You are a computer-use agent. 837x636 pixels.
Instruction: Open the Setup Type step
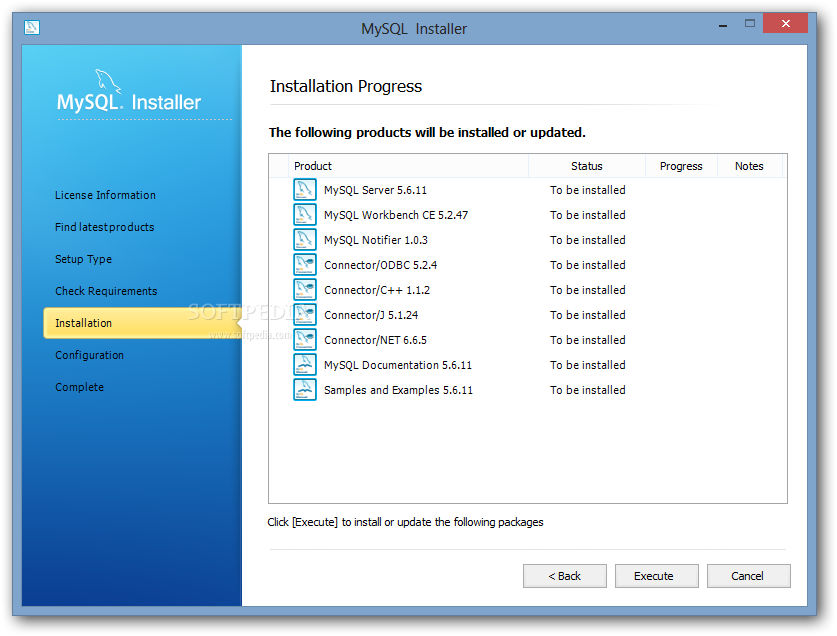[x=83, y=260]
